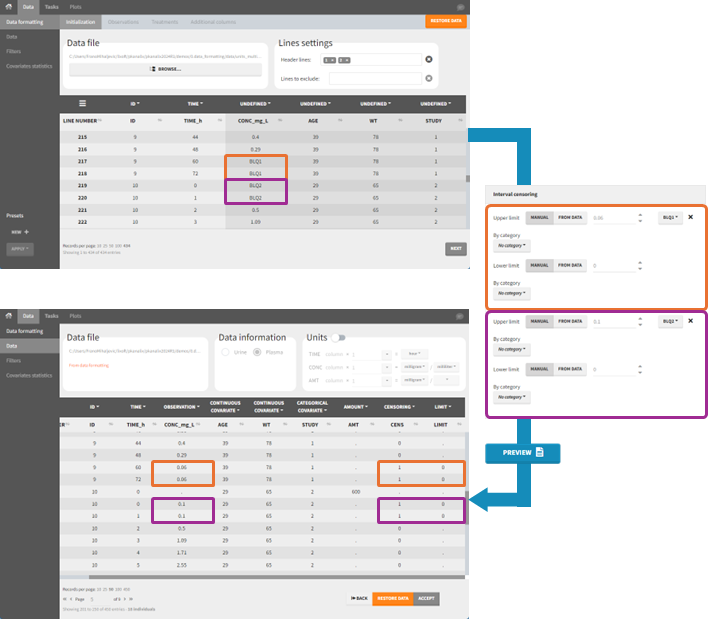Click the home icon in top window

pos(10,6)
